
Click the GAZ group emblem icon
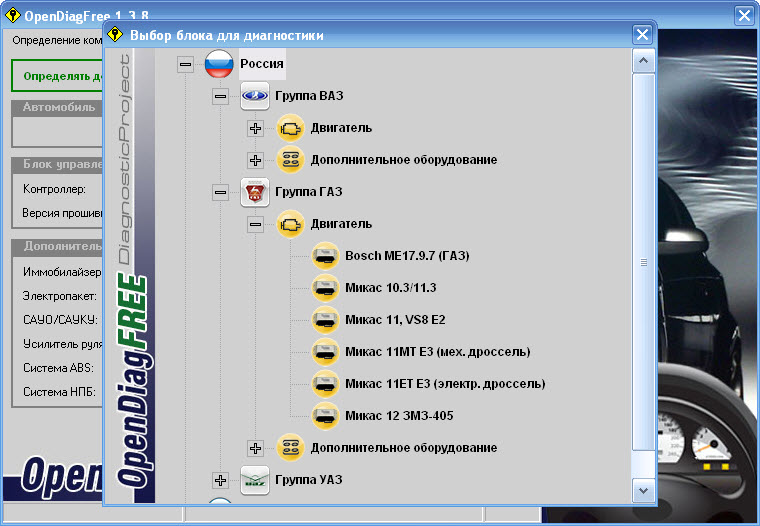tap(255, 192)
